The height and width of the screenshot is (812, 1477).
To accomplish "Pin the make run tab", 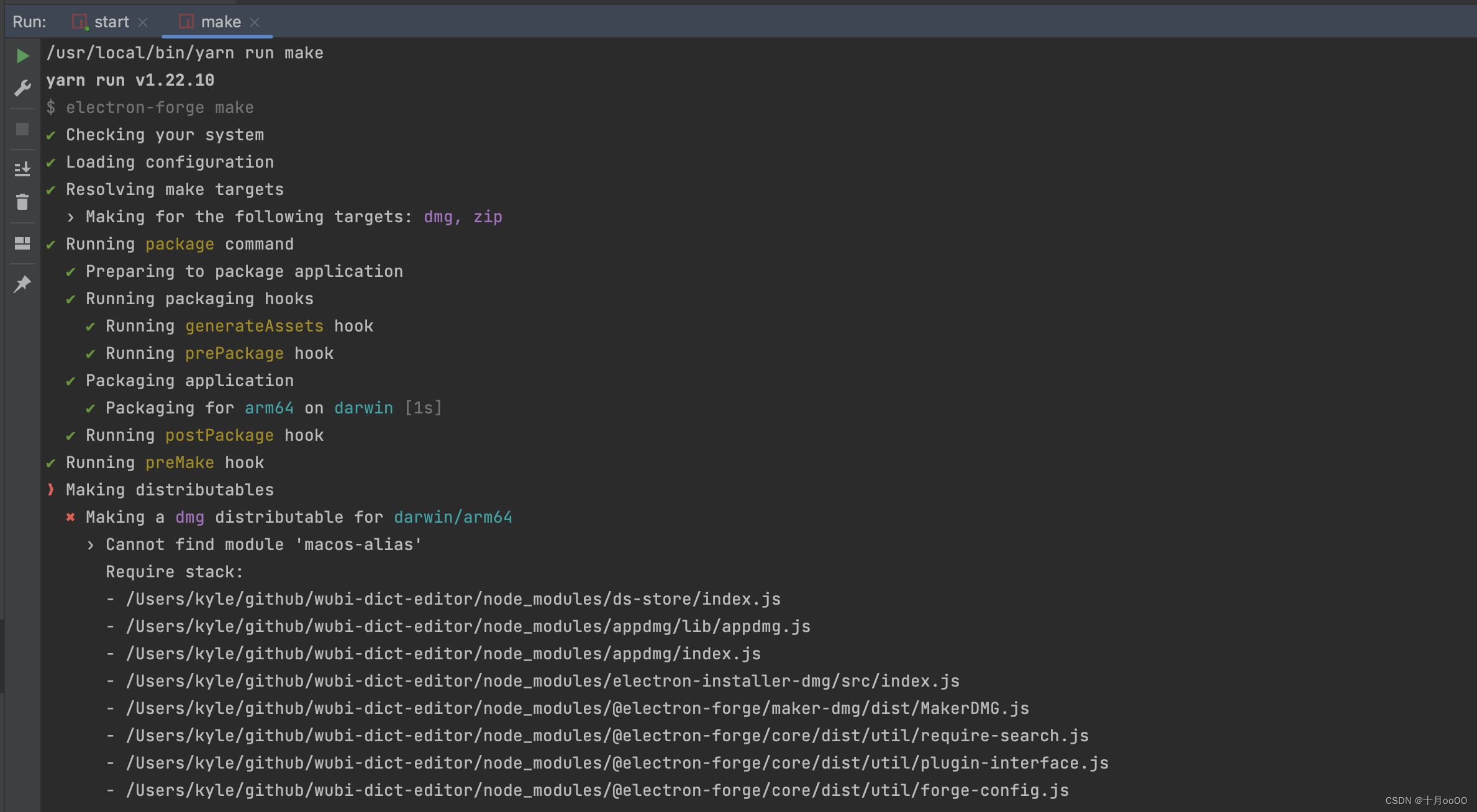I will tap(22, 284).
